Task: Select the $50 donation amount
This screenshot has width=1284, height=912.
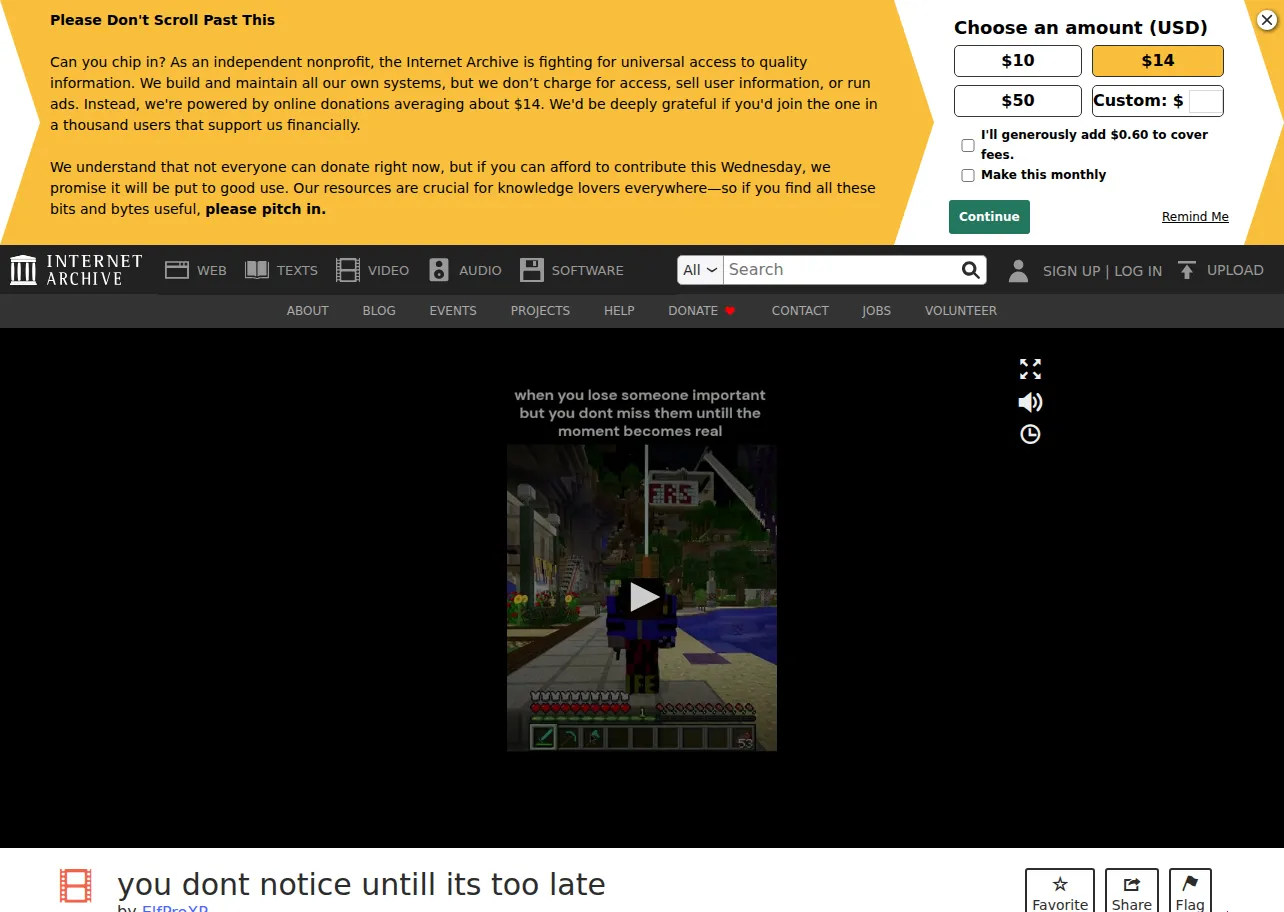Action: pos(1018,101)
